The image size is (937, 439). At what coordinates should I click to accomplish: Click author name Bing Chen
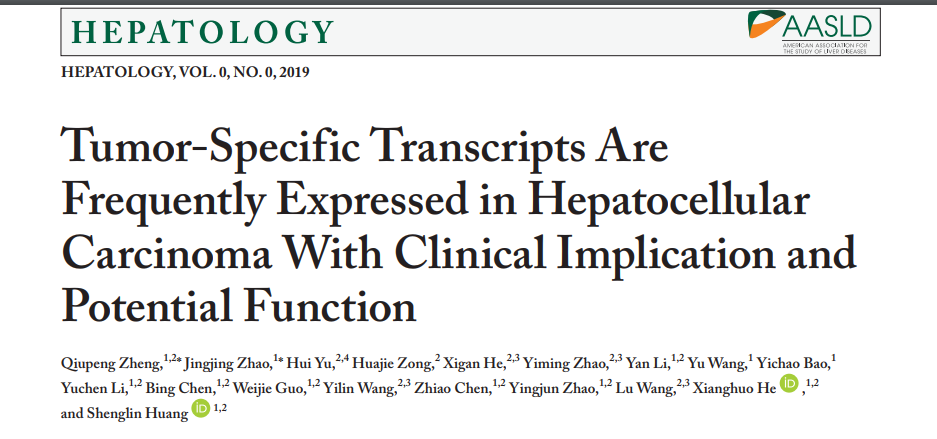coord(182,386)
